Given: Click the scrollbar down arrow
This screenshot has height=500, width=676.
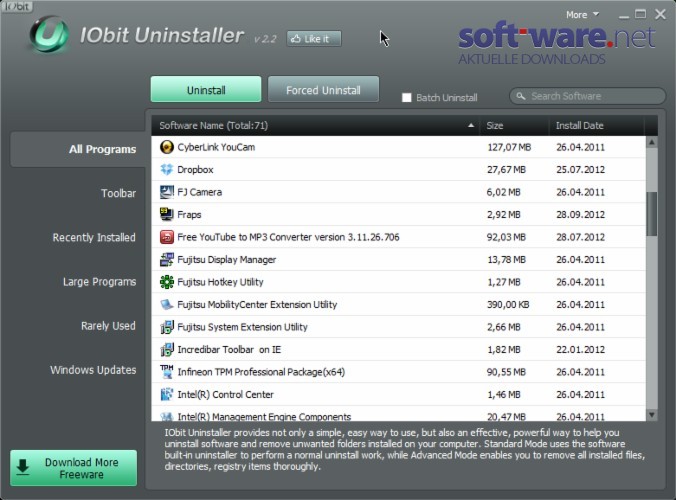Looking at the screenshot, I should 652,415.
